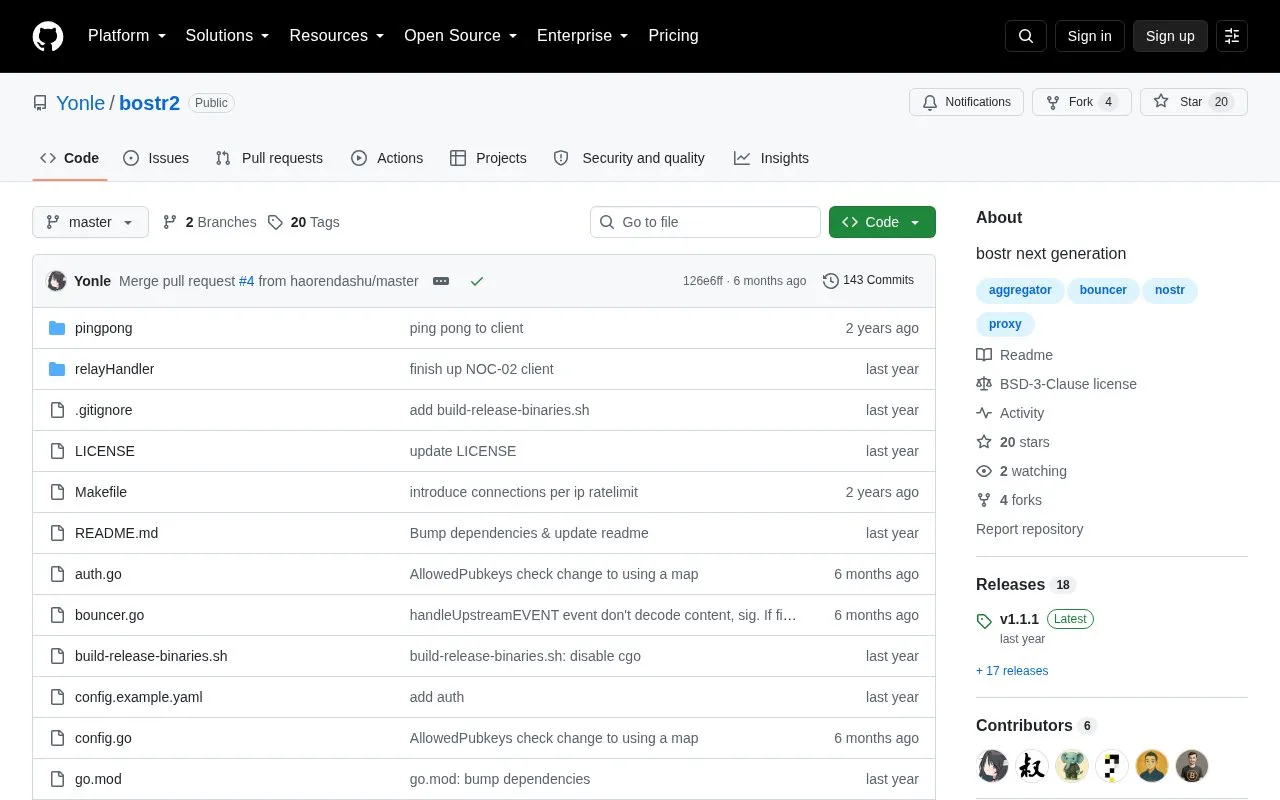Screen dimensions: 1280x800
Task: Open the 20 Tags link
Action: point(303,222)
